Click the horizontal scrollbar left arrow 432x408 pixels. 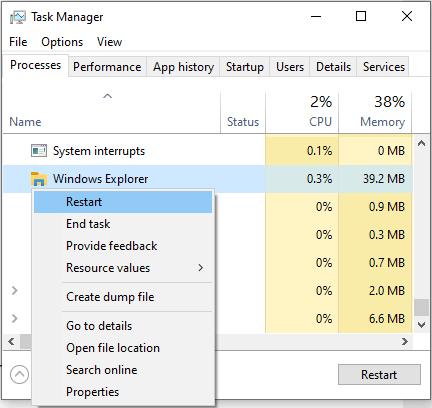tap(11, 341)
